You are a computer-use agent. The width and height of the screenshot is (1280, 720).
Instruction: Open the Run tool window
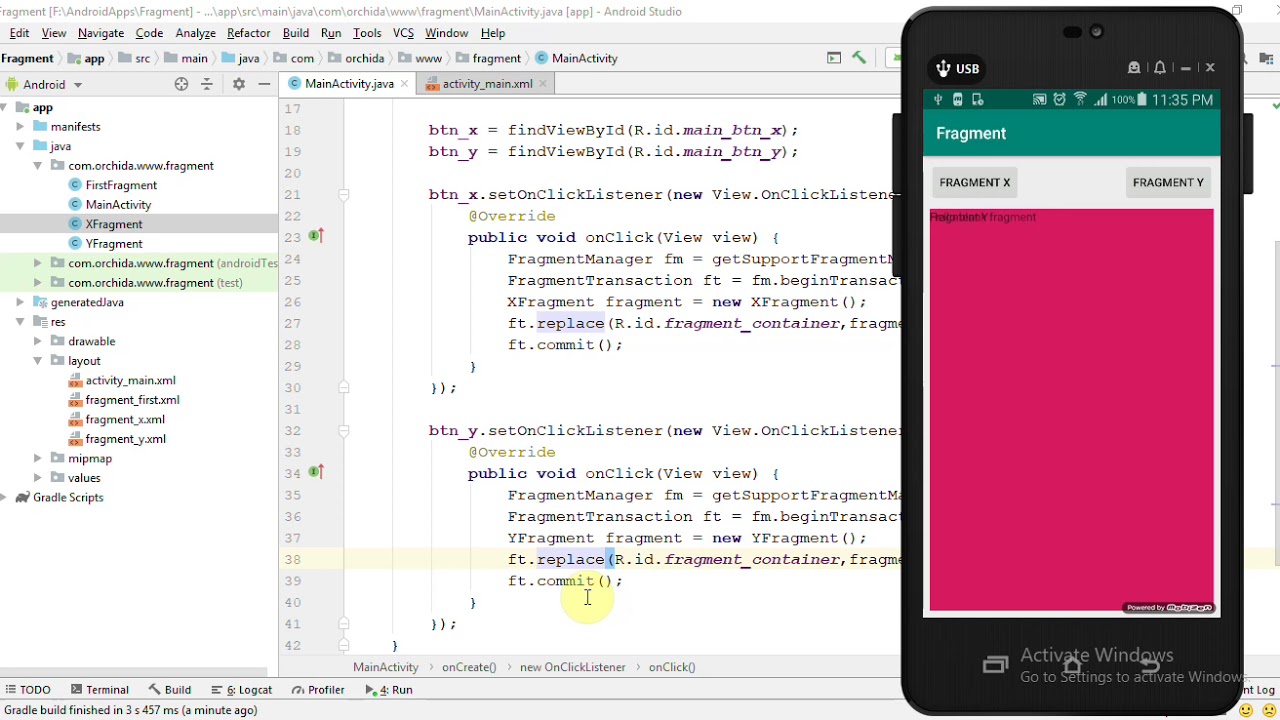pos(389,690)
